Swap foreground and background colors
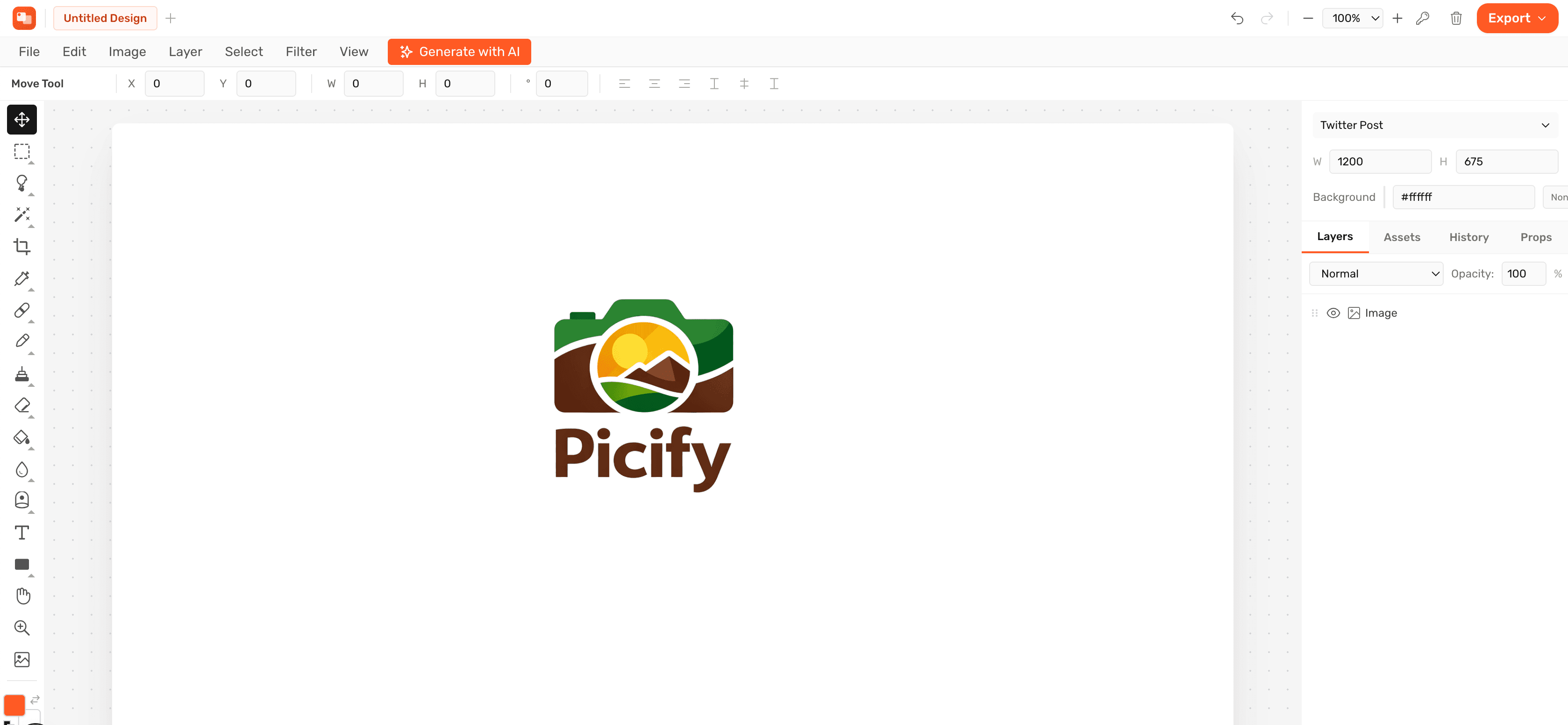The image size is (1568, 725). [x=35, y=699]
